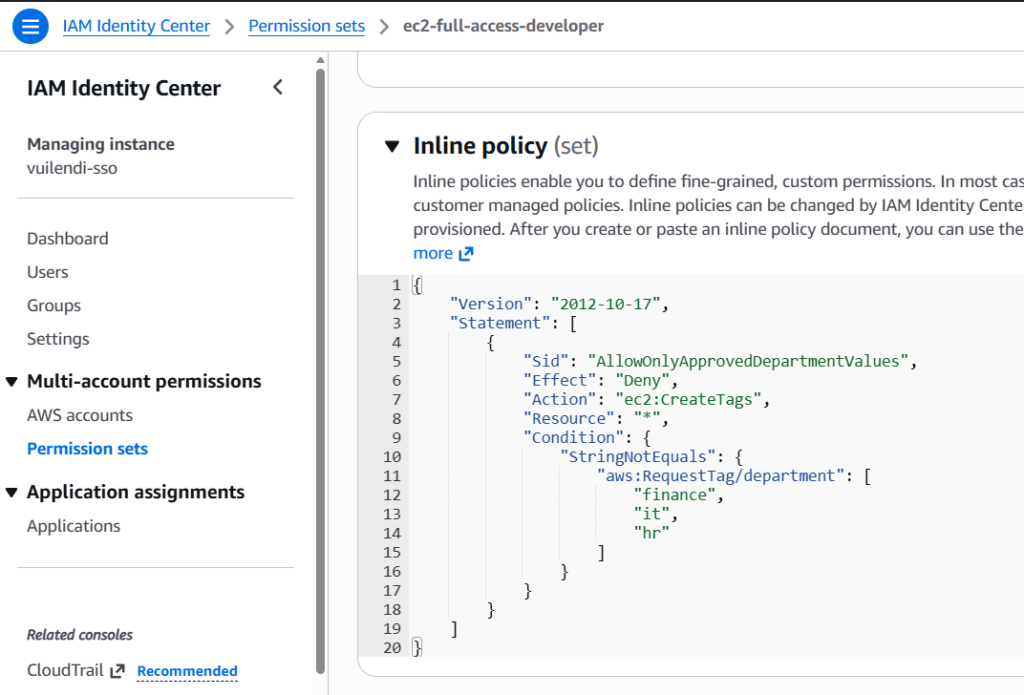Viewport: 1024px width, 695px height.
Task: Open IAM Identity Center breadcrumb link
Action: (x=136, y=26)
